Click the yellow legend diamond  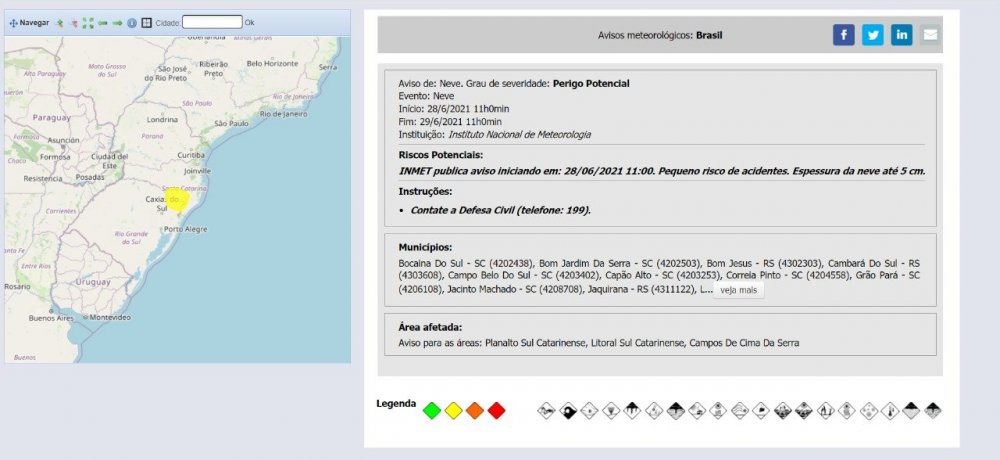point(453,410)
